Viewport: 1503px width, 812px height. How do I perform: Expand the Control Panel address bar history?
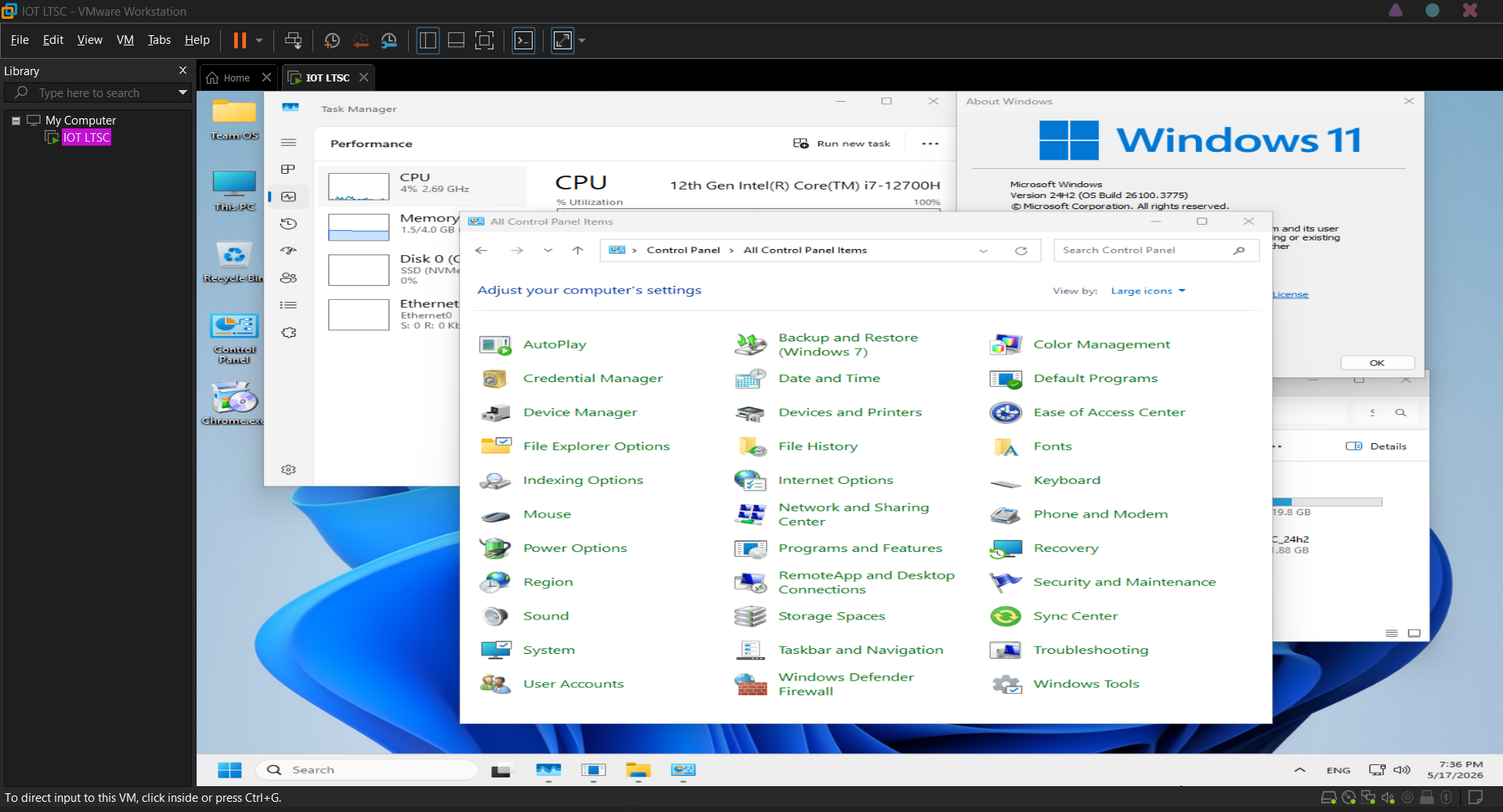[x=983, y=251]
